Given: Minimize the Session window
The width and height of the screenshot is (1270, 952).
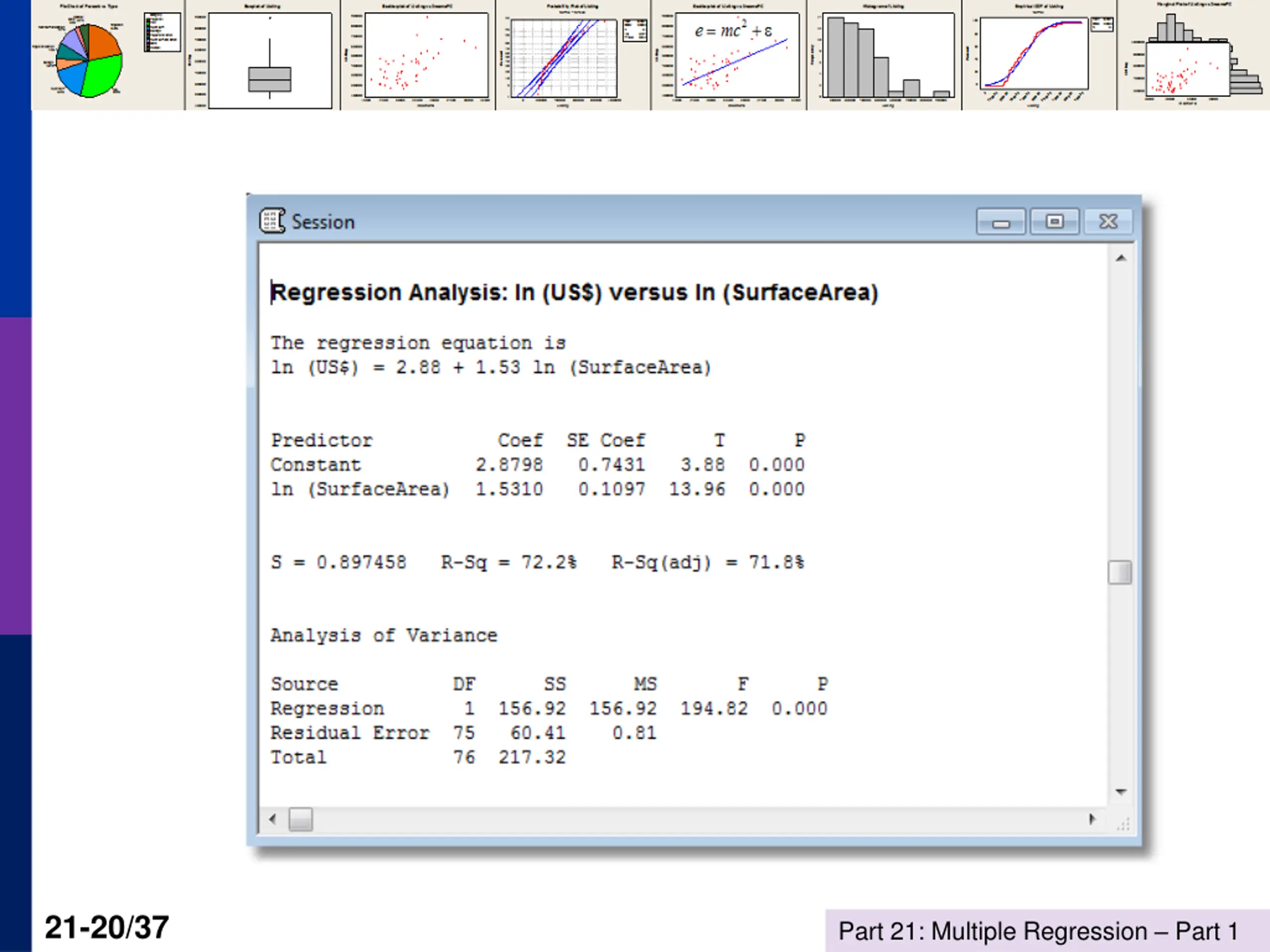Looking at the screenshot, I should click(x=1001, y=222).
